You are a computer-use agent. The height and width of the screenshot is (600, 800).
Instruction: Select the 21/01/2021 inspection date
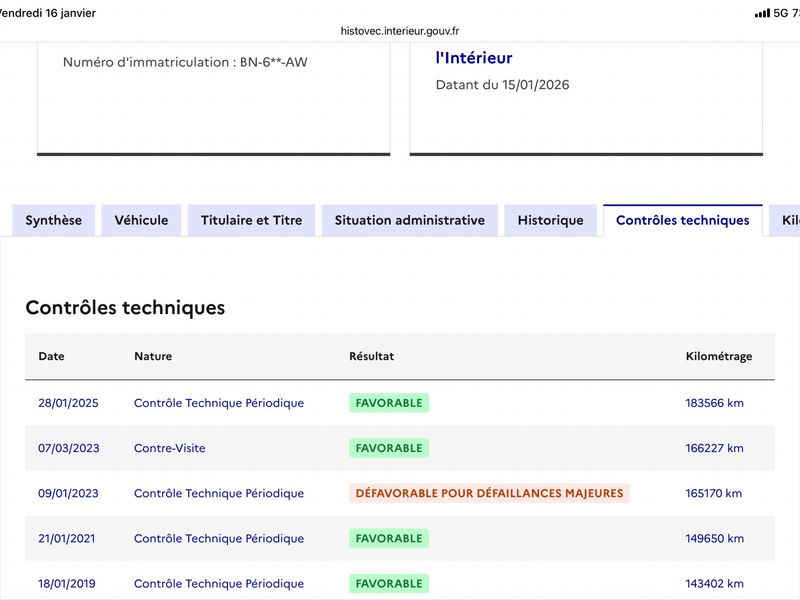[68, 538]
